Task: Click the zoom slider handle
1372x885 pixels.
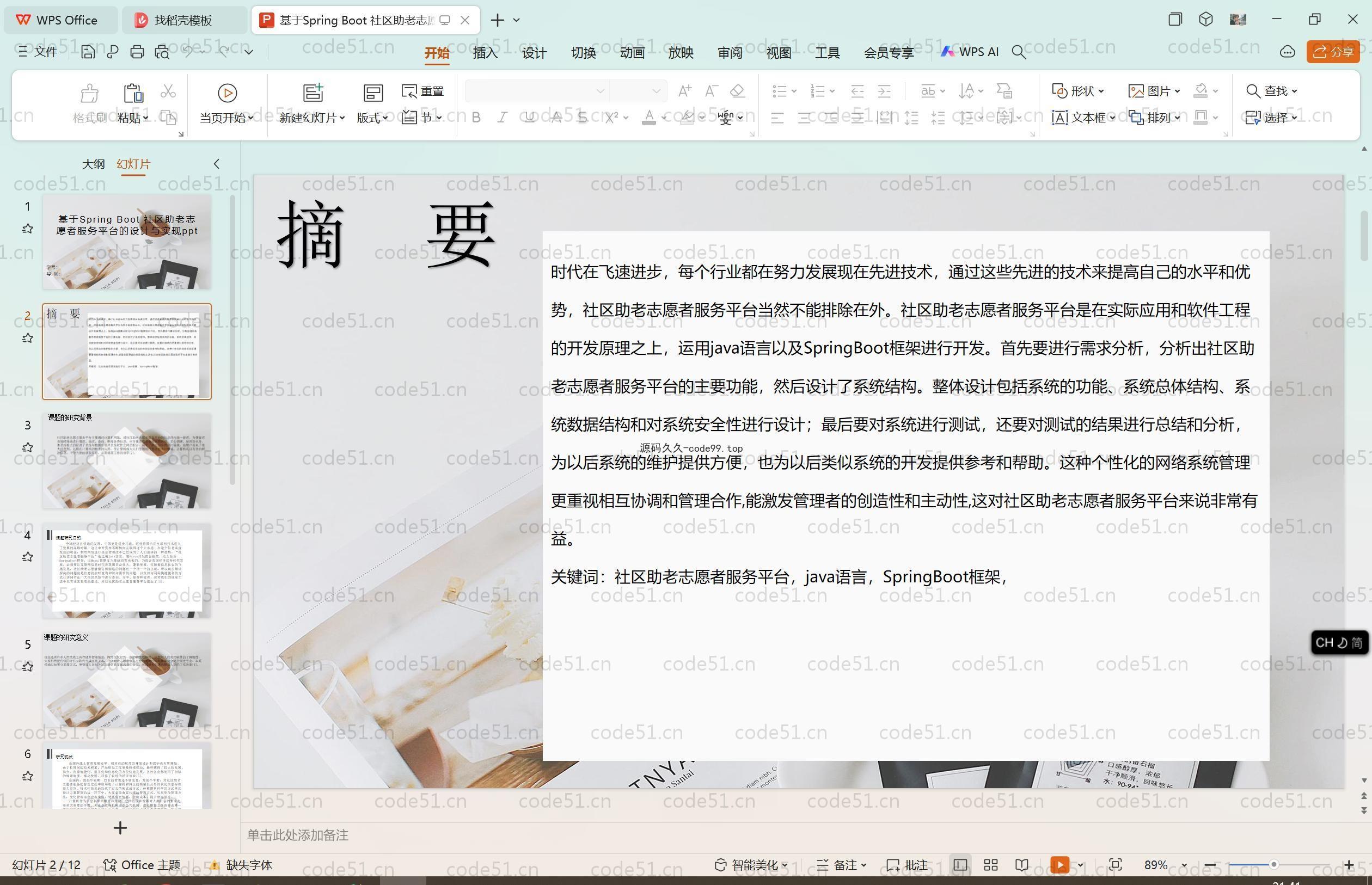Action: click(1273, 865)
